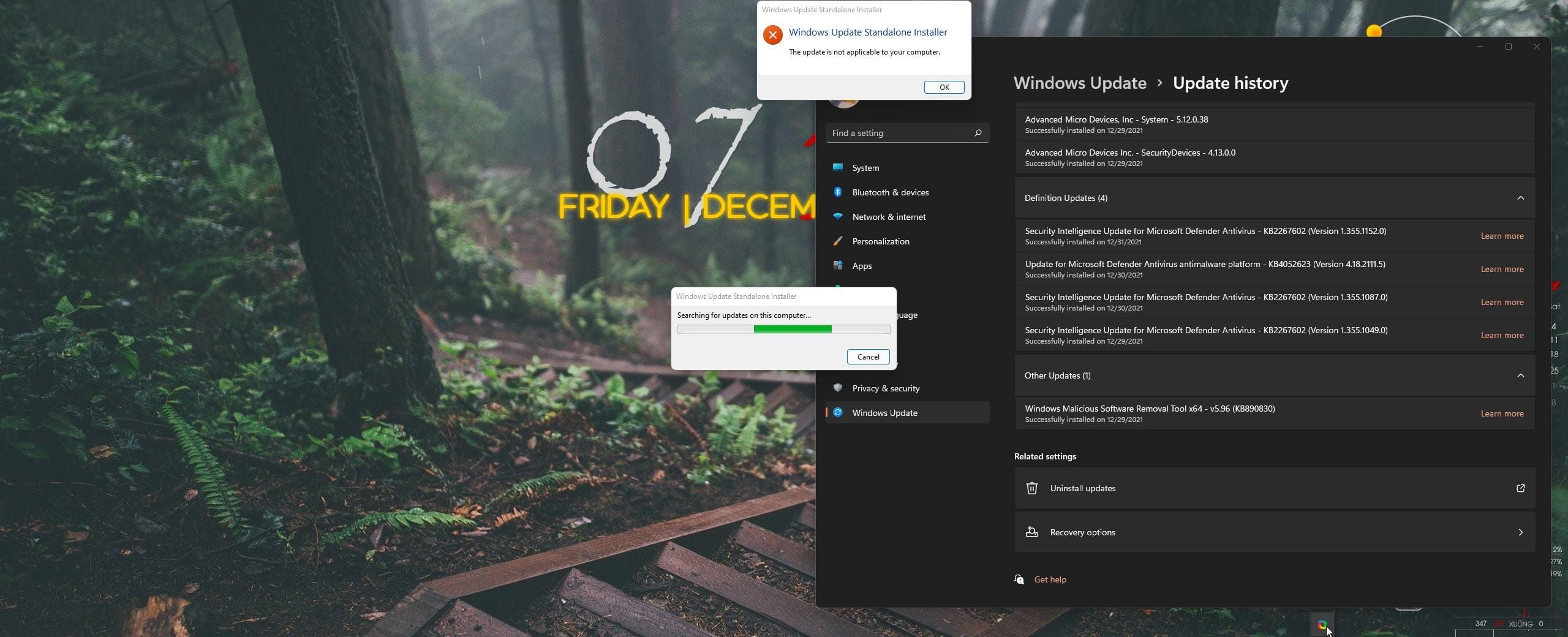Learn more about Defender update version 1.355.1049.0
This screenshot has height=637, width=1568.
1502,335
